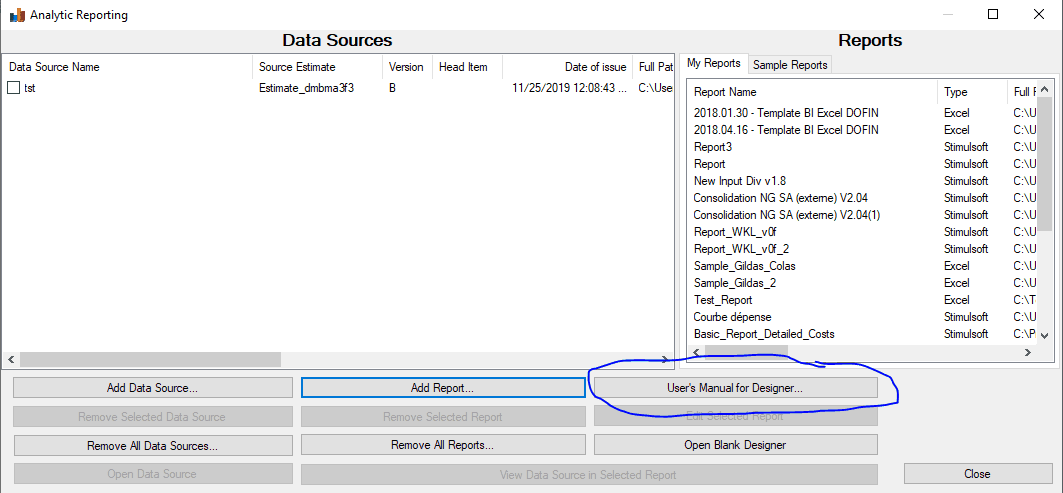Image resolution: width=1063 pixels, height=493 pixels.
Task: Toggle the tst data source checkbox
Action: pyautogui.click(x=14, y=88)
